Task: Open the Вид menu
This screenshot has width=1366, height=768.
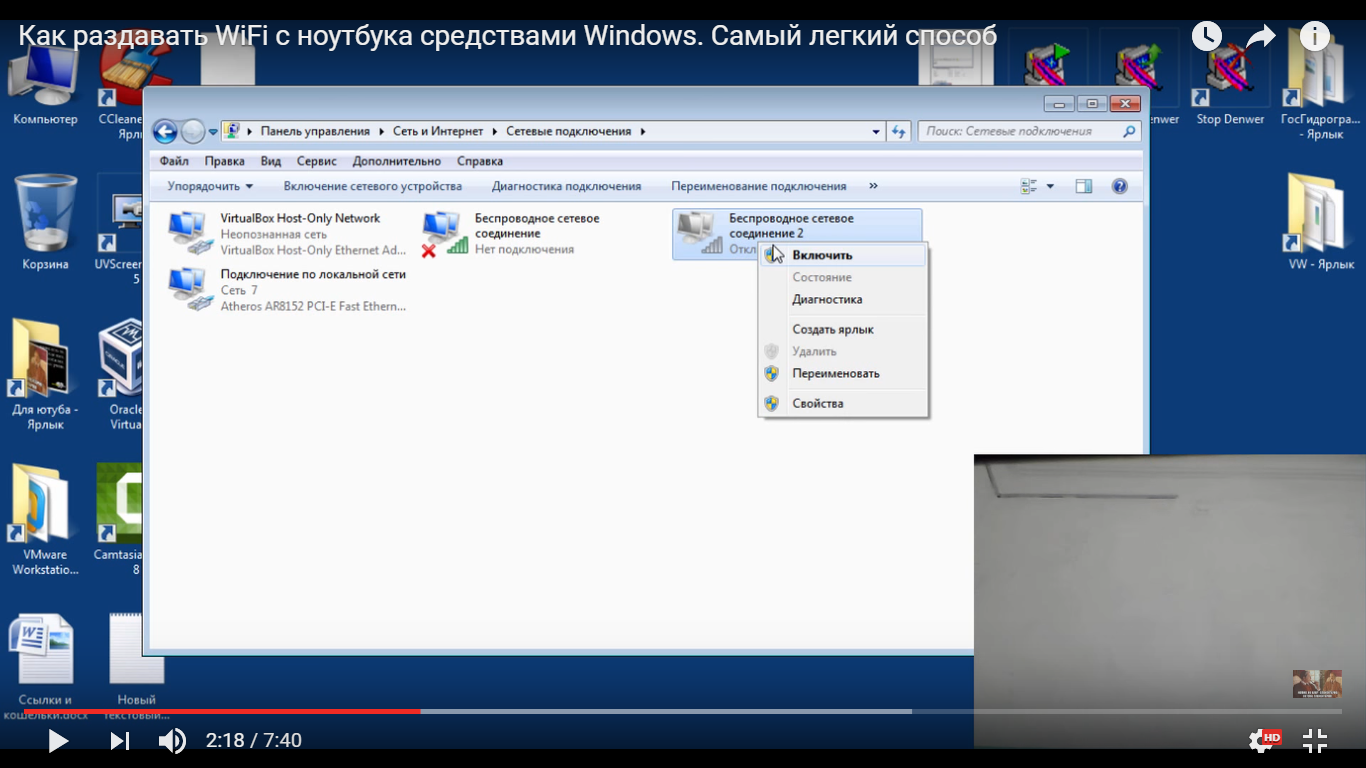Action: (271, 161)
